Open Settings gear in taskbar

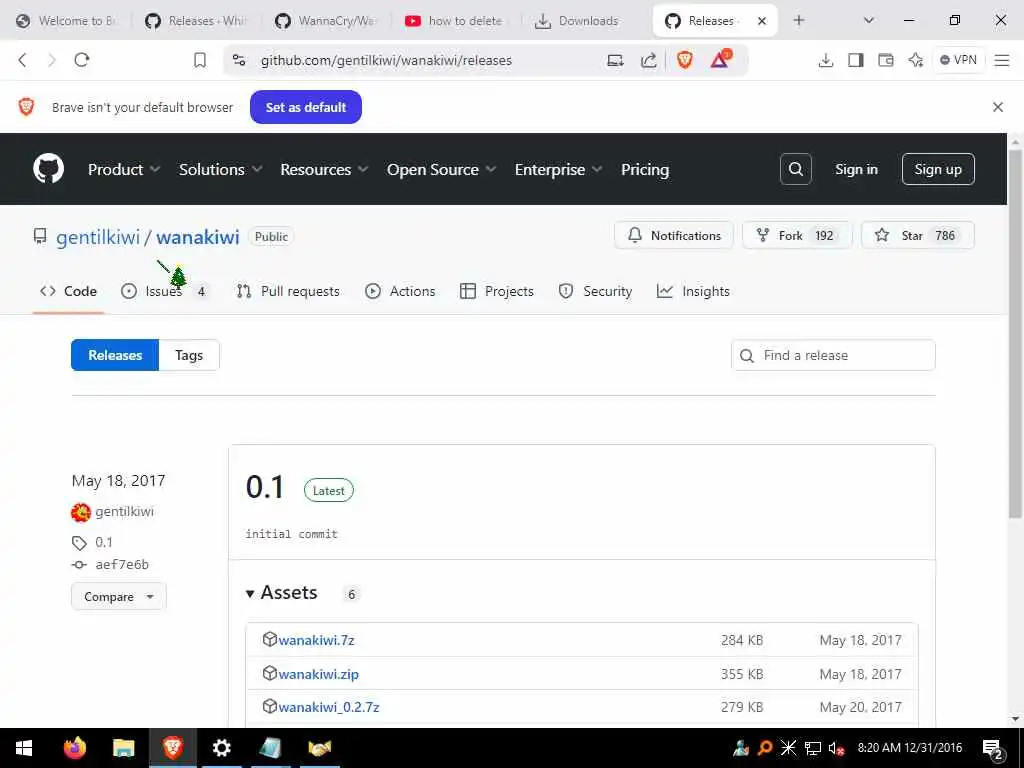pyautogui.click(x=222, y=748)
